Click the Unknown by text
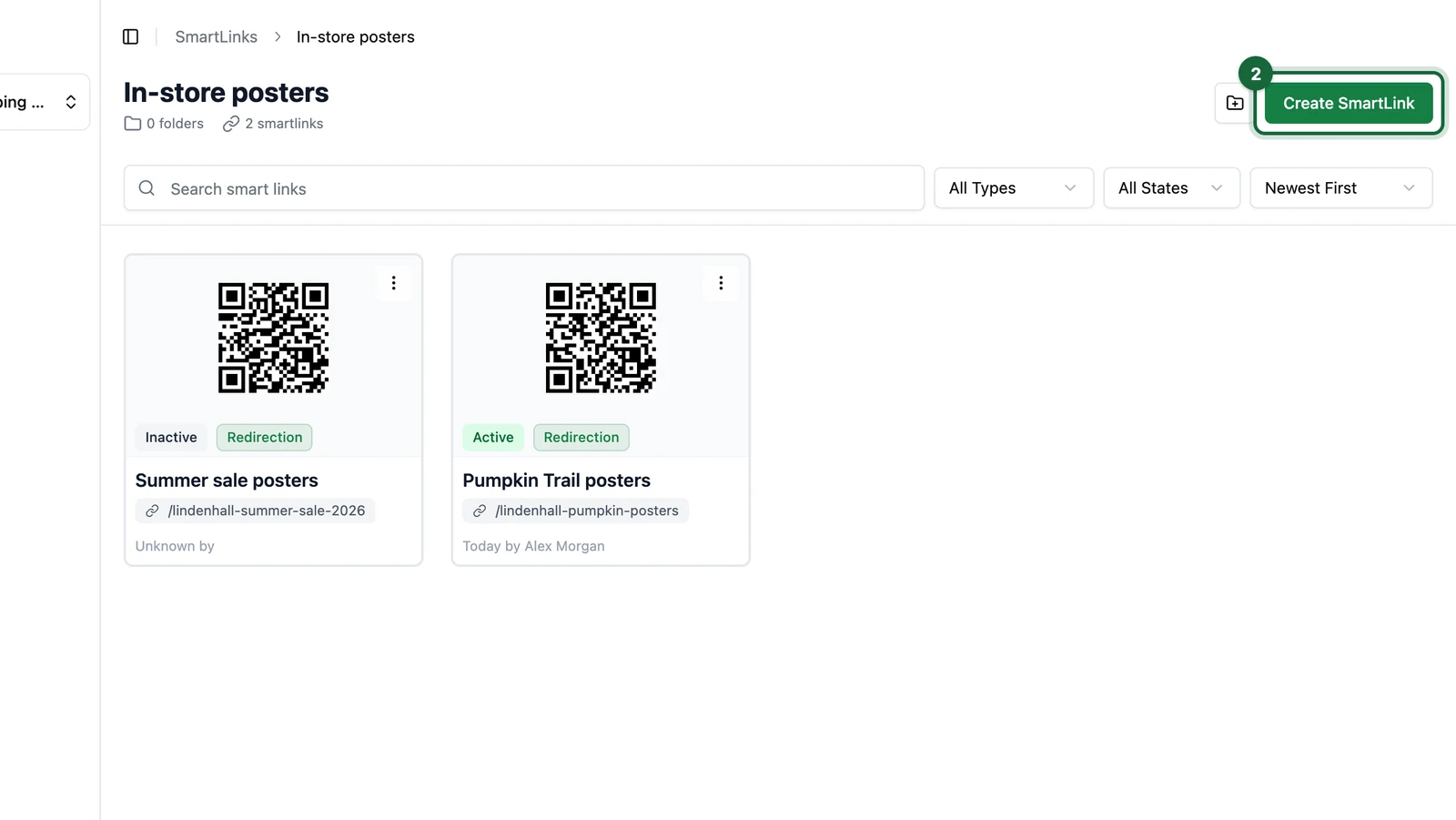 pyautogui.click(x=175, y=546)
